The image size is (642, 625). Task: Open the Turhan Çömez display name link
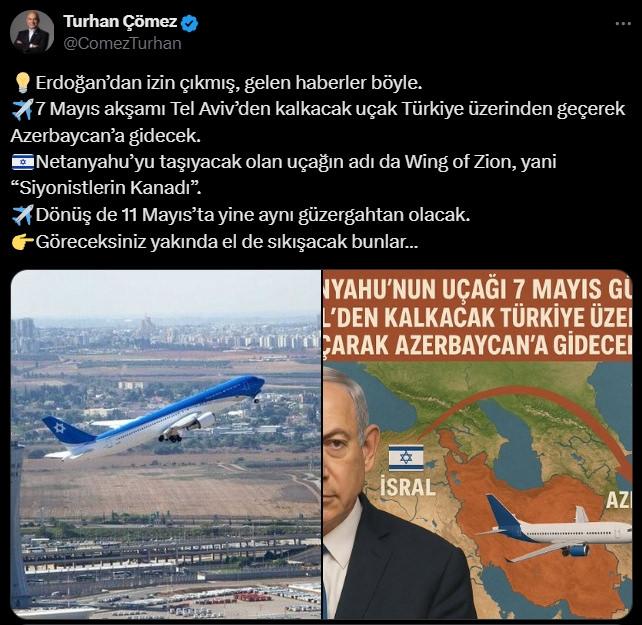coord(120,22)
